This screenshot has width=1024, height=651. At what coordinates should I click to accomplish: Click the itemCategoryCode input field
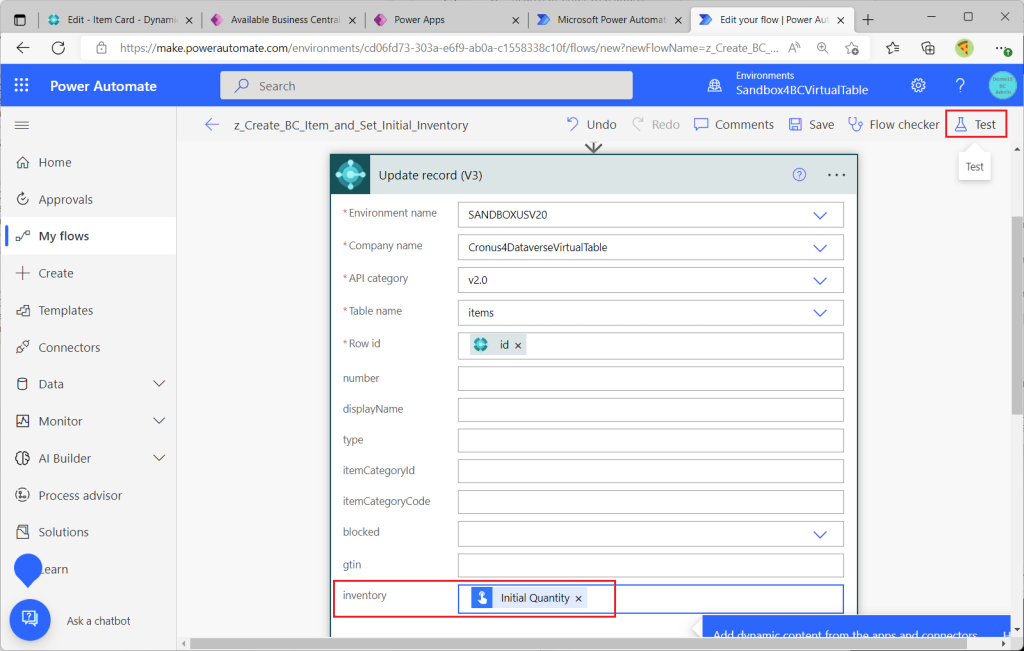[650, 501]
